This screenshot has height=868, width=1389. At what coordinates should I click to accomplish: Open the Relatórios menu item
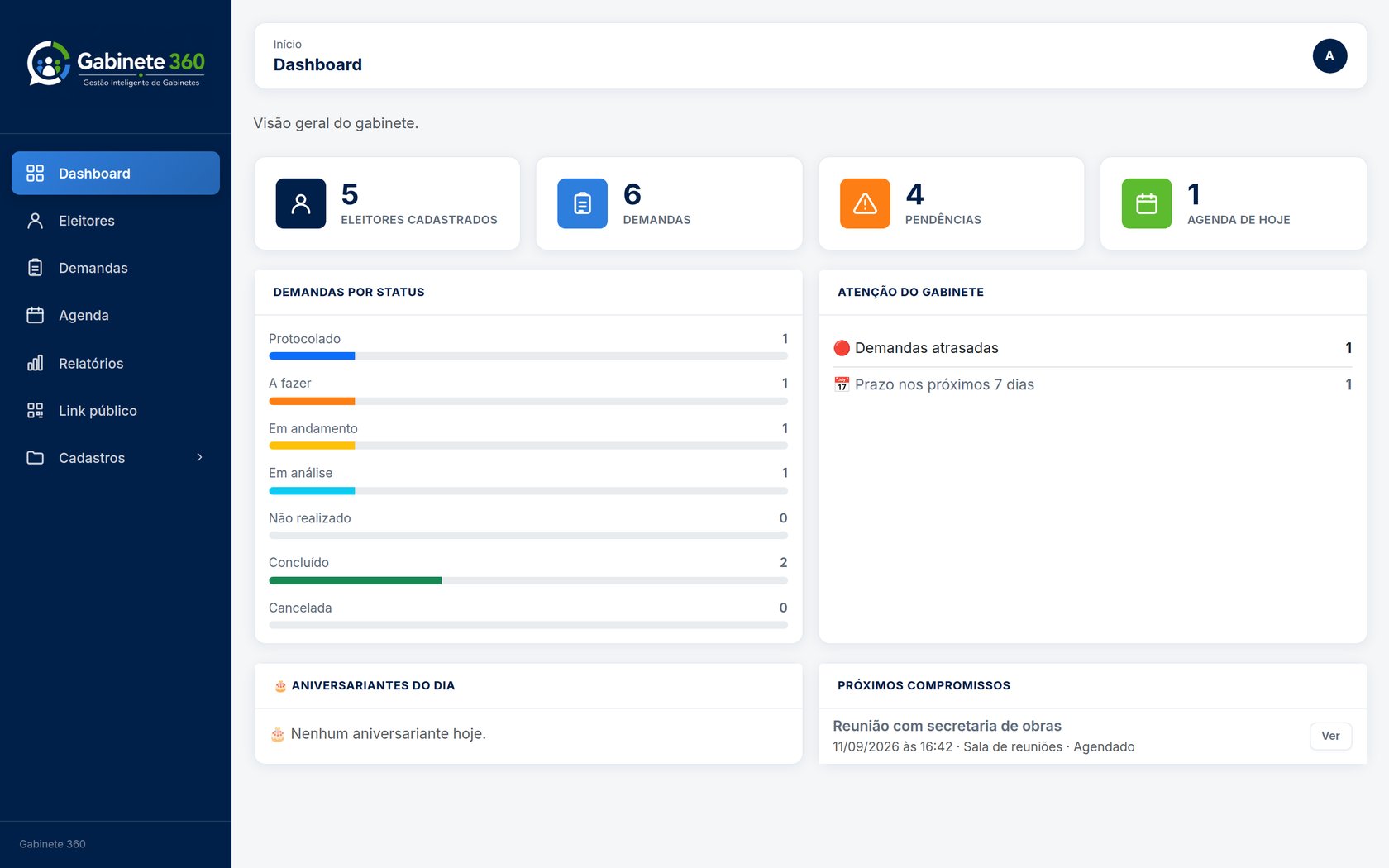[116, 363]
